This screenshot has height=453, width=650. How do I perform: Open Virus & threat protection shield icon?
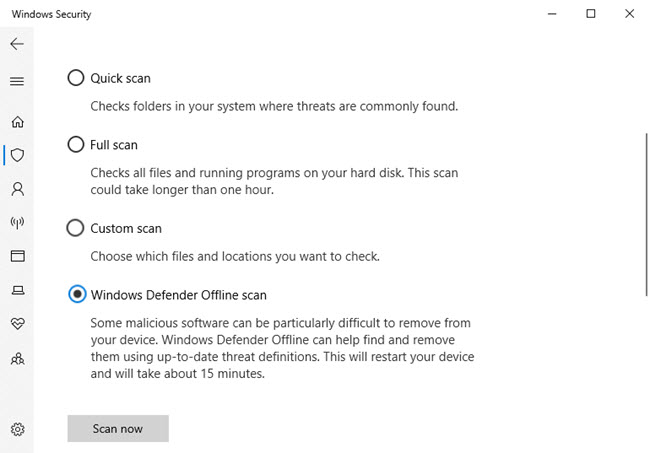click(17, 155)
